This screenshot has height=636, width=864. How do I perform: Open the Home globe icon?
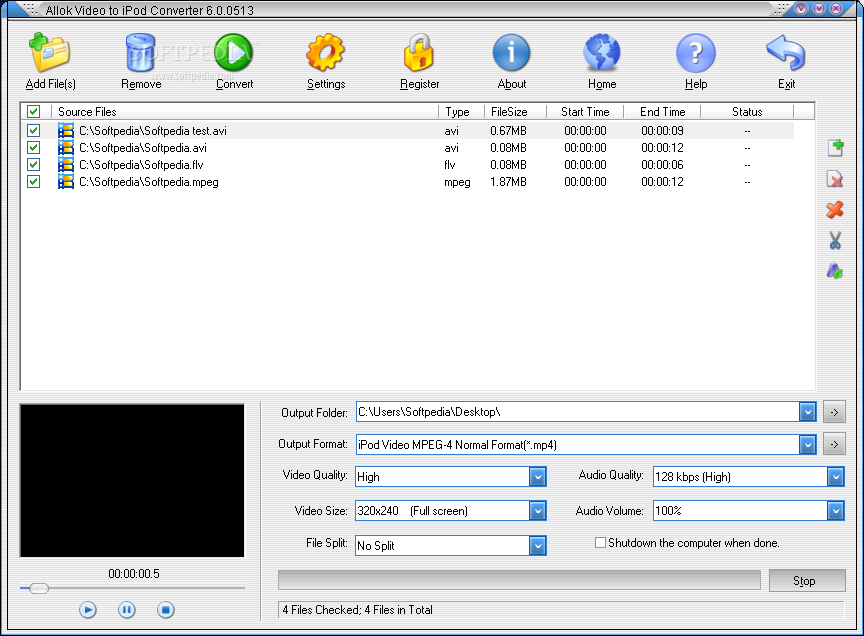click(602, 53)
